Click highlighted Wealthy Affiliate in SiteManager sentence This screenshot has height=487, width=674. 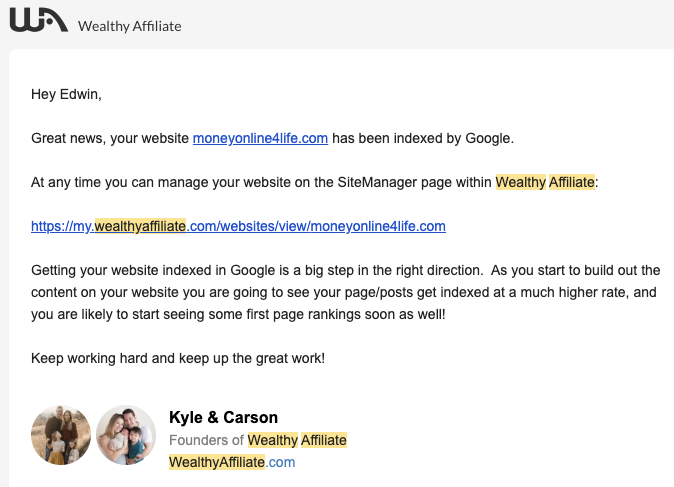(545, 182)
